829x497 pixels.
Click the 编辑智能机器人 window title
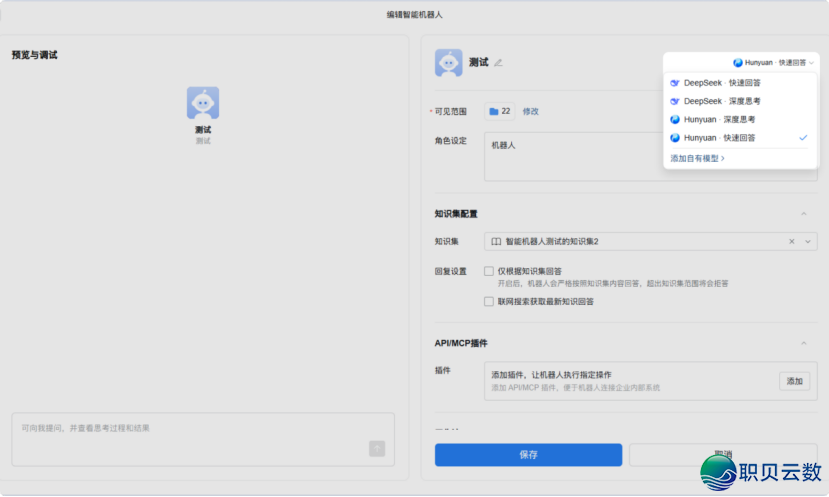(x=414, y=15)
